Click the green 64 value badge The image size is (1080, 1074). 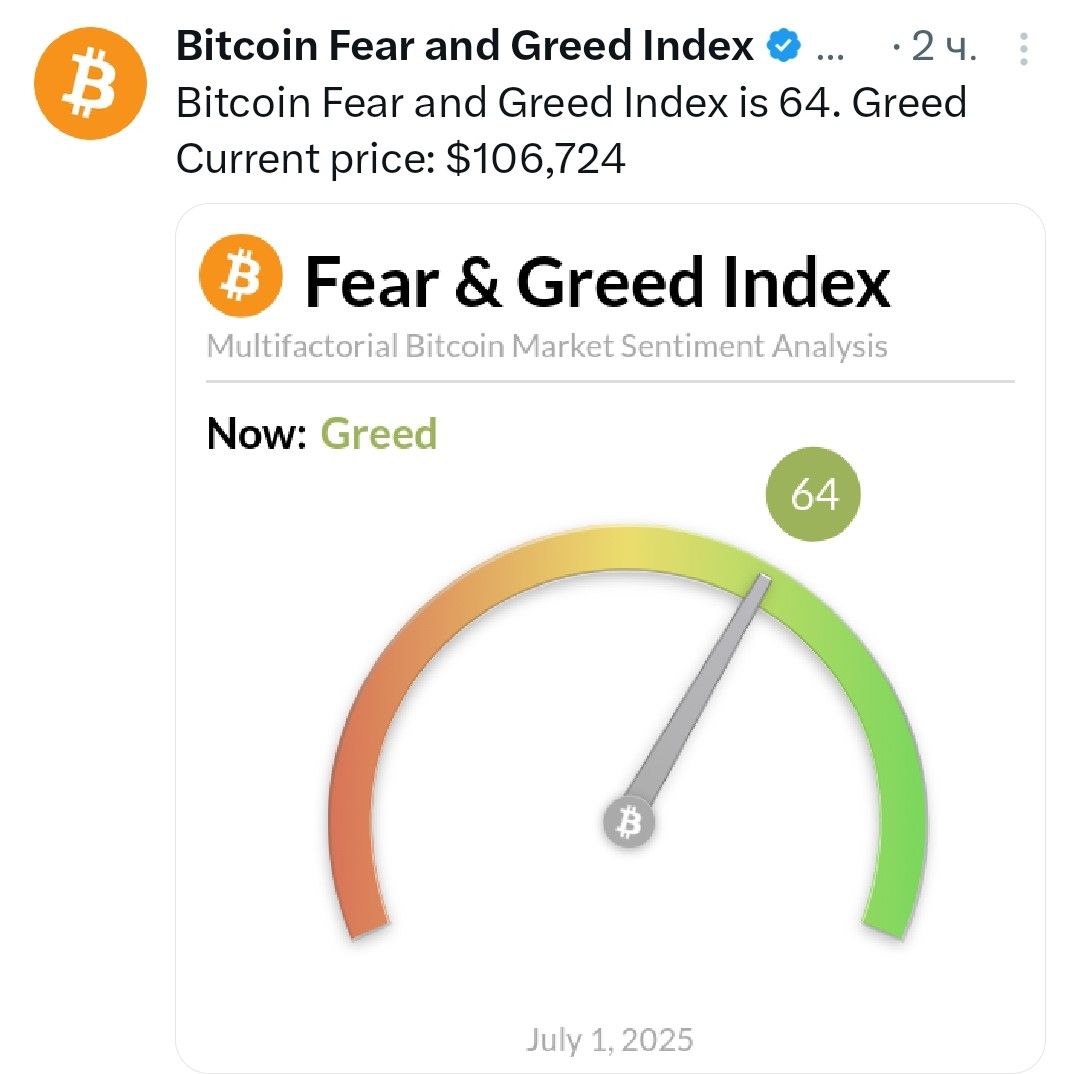813,494
